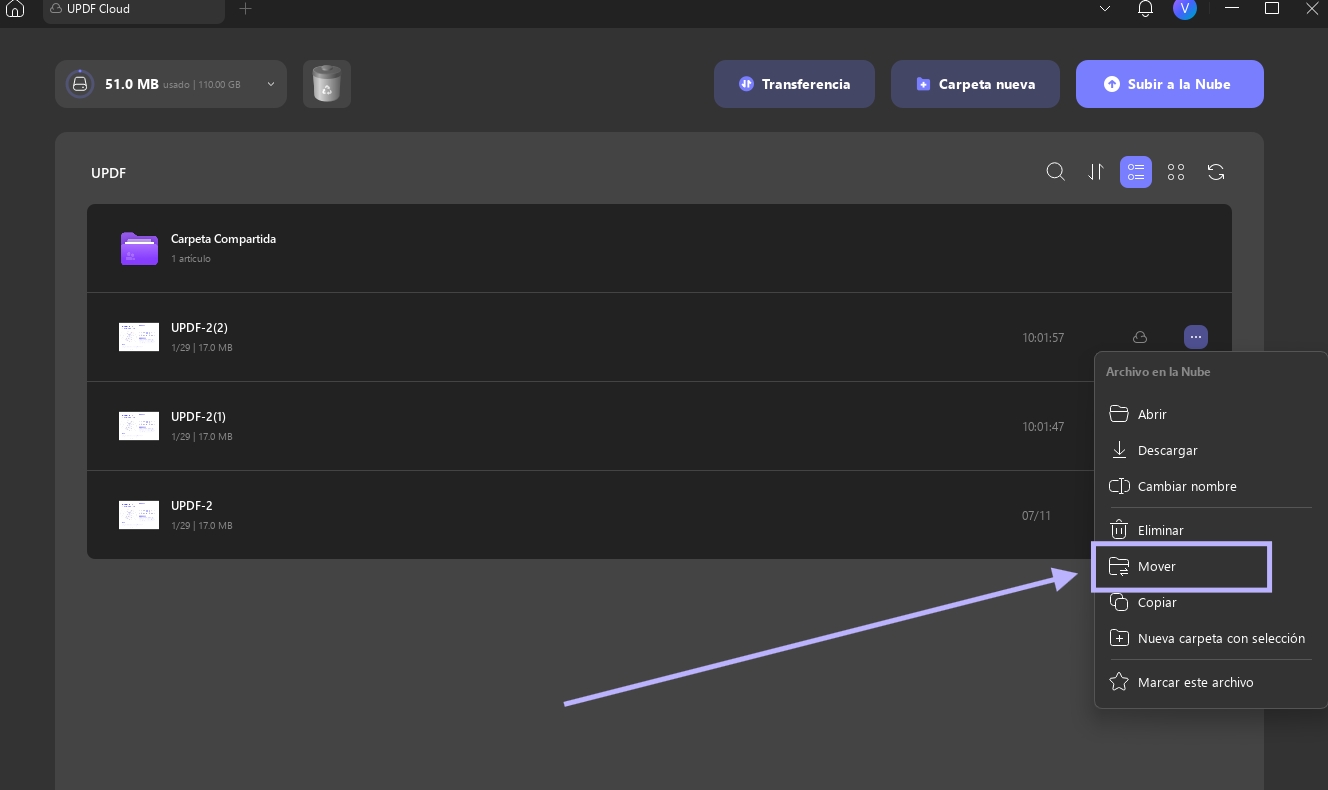Screen dimensions: 1328x790
Task: Switch to list view
Action: coord(1136,172)
